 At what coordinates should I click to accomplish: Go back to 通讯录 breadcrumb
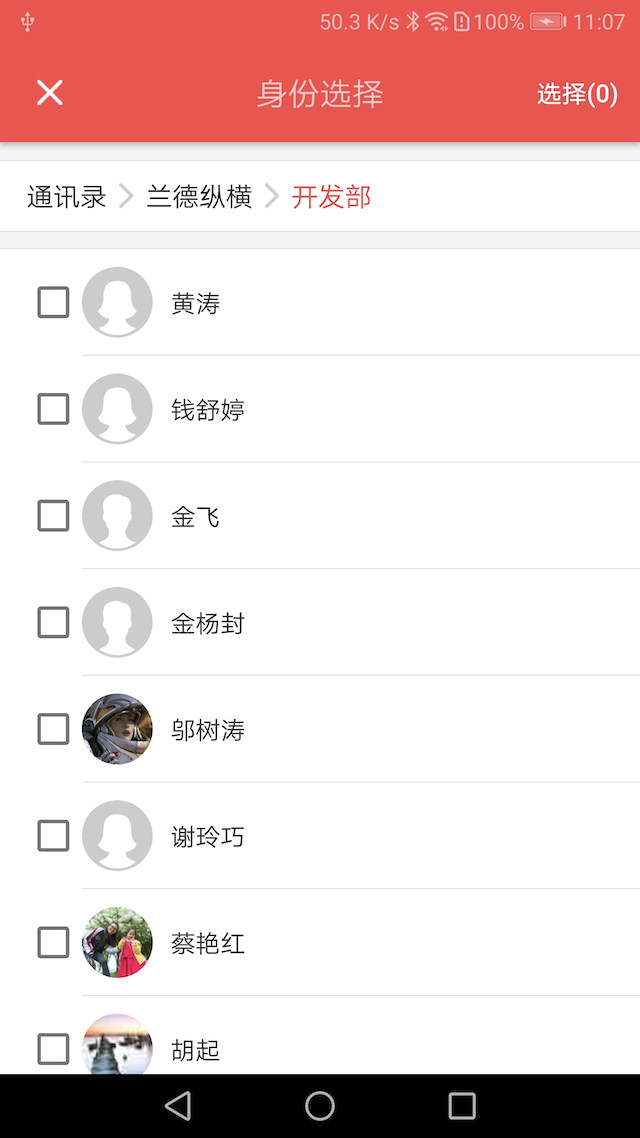click(x=66, y=197)
